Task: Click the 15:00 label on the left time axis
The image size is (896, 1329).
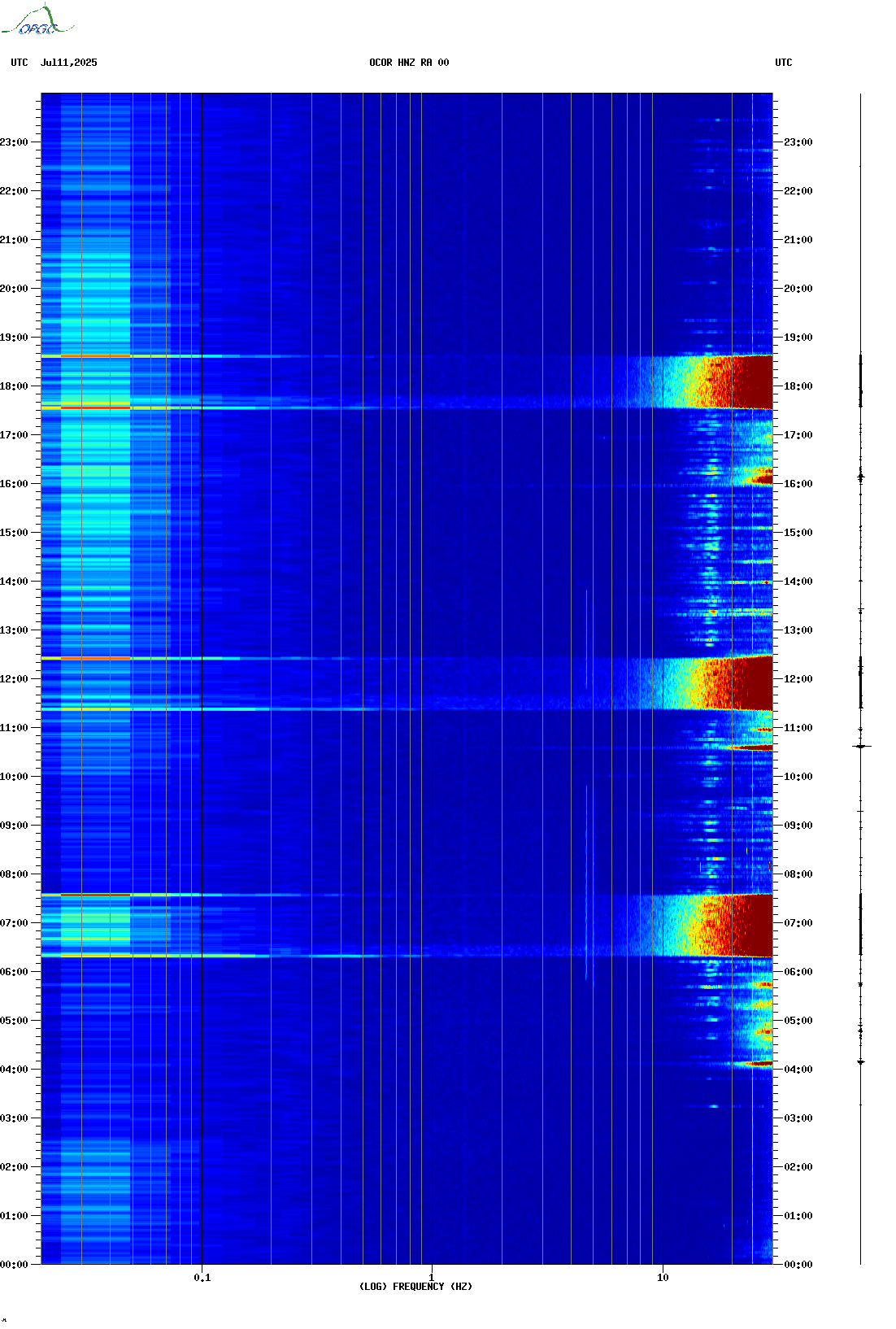Action: click(14, 533)
